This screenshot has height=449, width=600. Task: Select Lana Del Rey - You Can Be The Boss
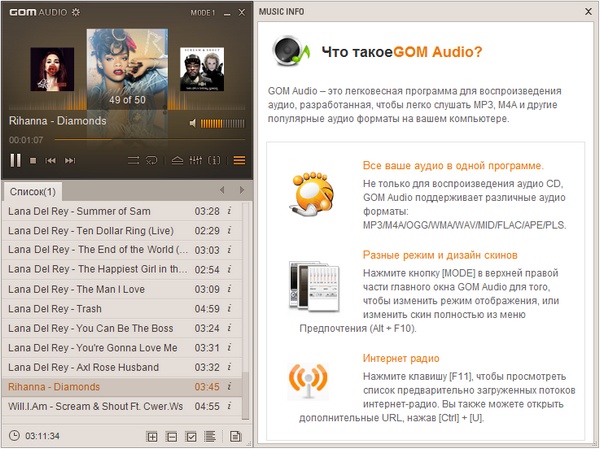(122, 328)
